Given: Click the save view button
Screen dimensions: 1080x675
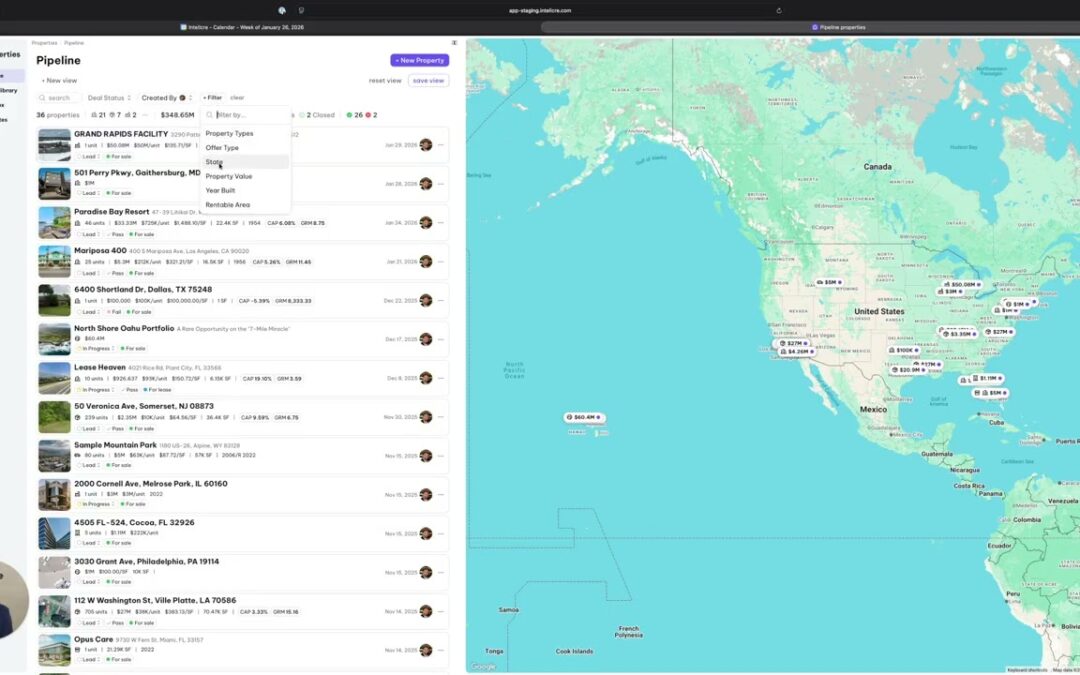Looking at the screenshot, I should pos(428,79).
